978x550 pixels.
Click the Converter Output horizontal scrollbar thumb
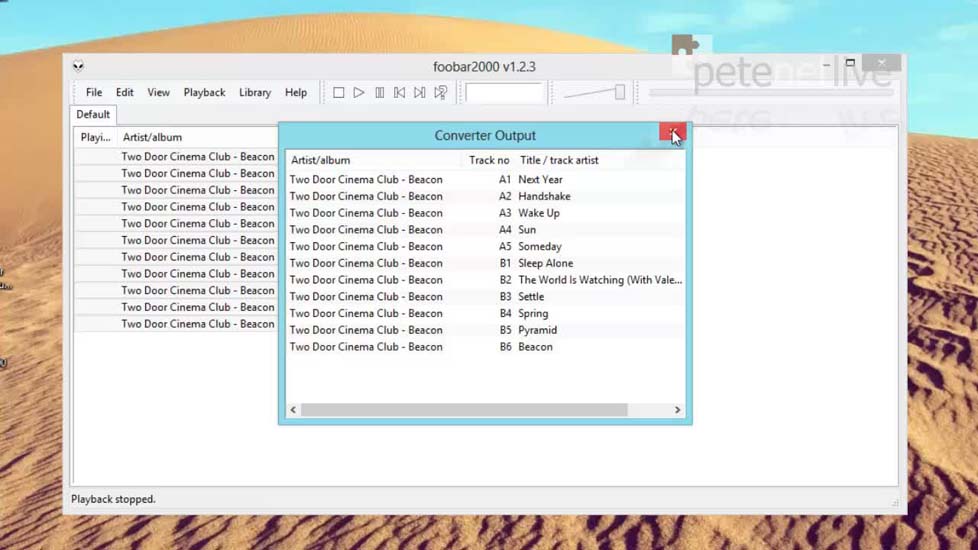464,410
